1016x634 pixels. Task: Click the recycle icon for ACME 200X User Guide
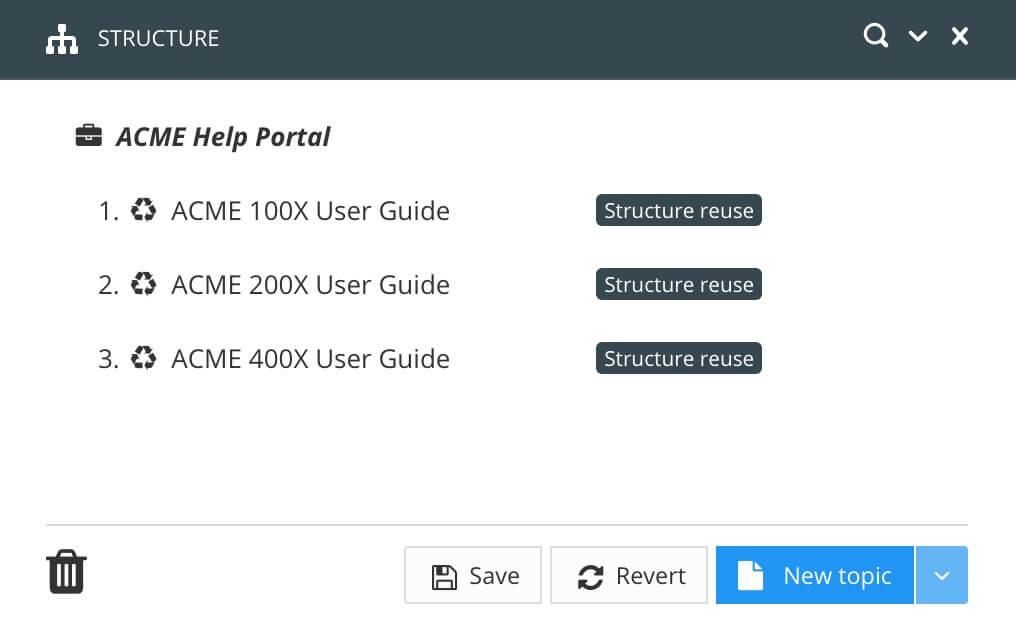[x=144, y=284]
